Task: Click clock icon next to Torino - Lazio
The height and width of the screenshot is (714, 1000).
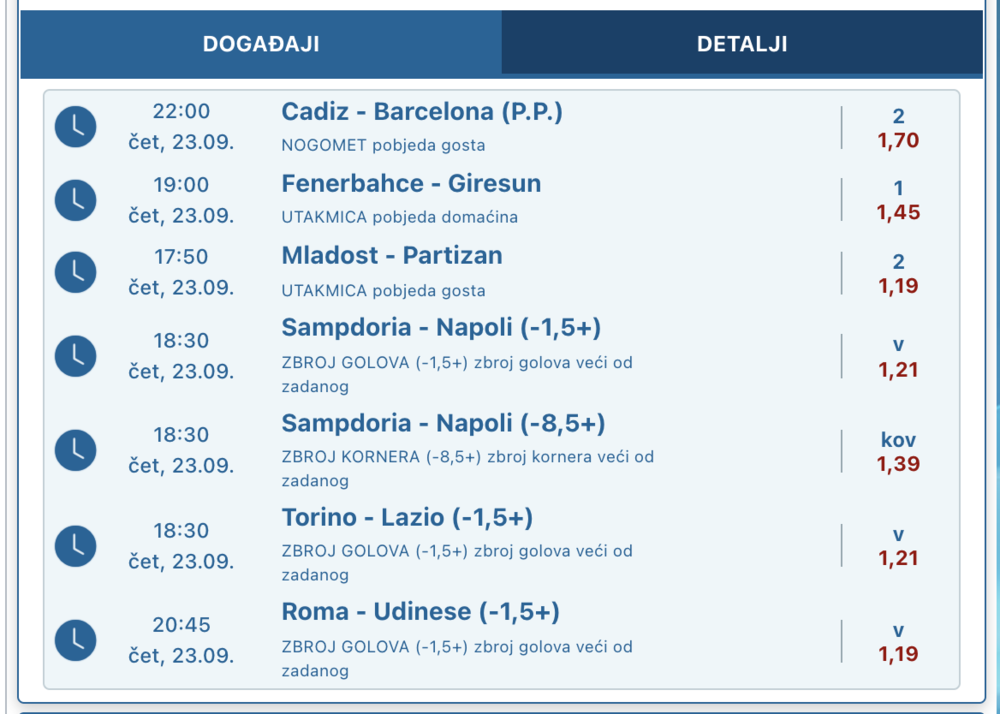Action: 76,545
